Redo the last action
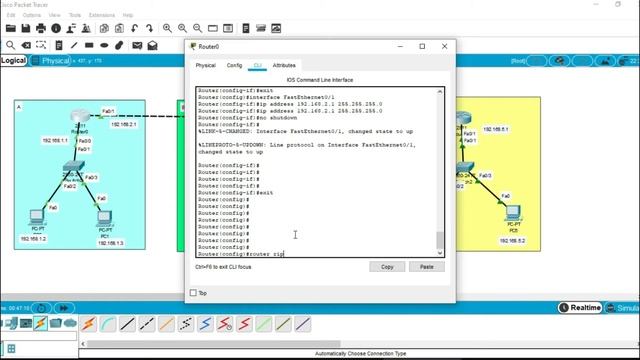The height and width of the screenshot is (360, 640). [149, 28]
